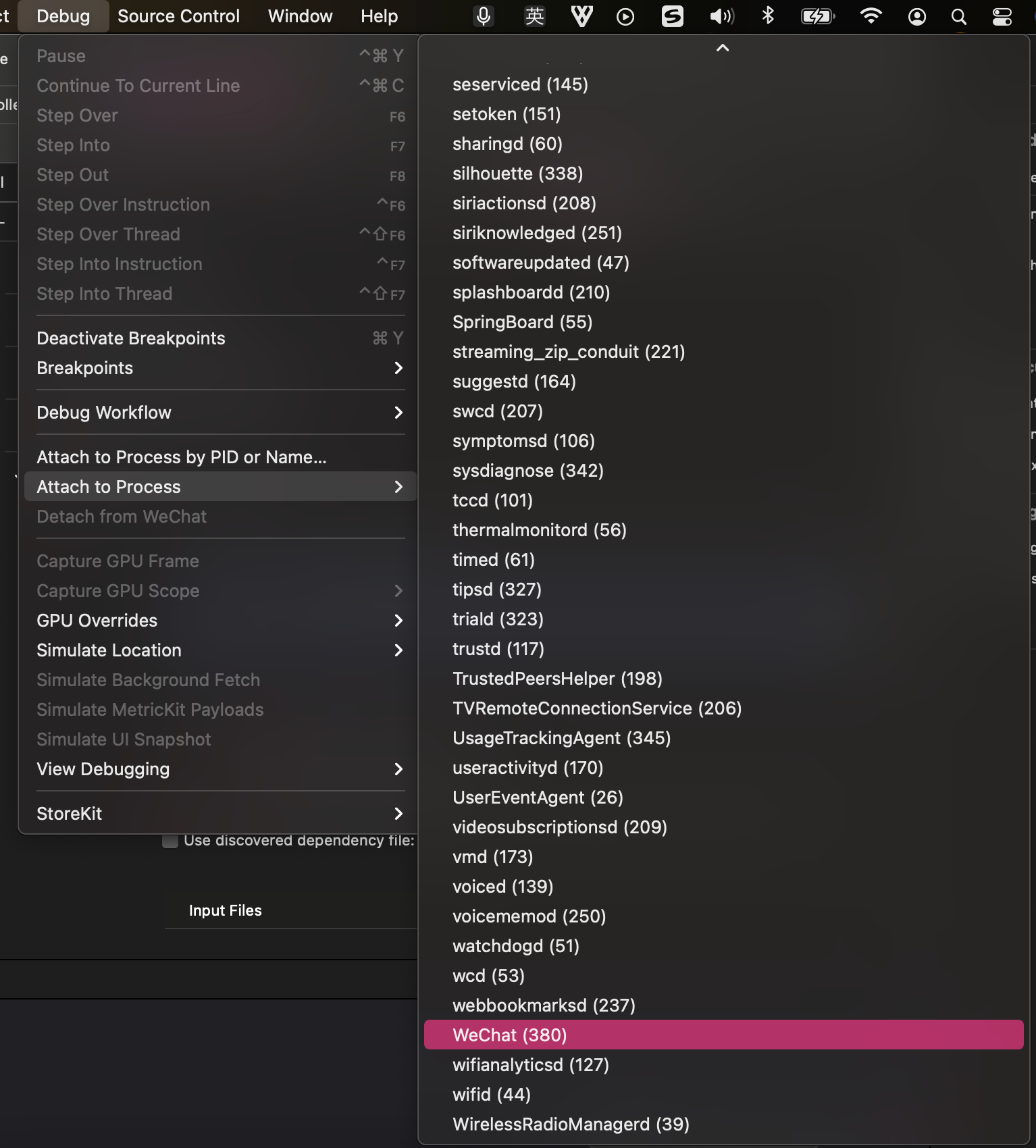Attach to the tccd (101) process

724,500
